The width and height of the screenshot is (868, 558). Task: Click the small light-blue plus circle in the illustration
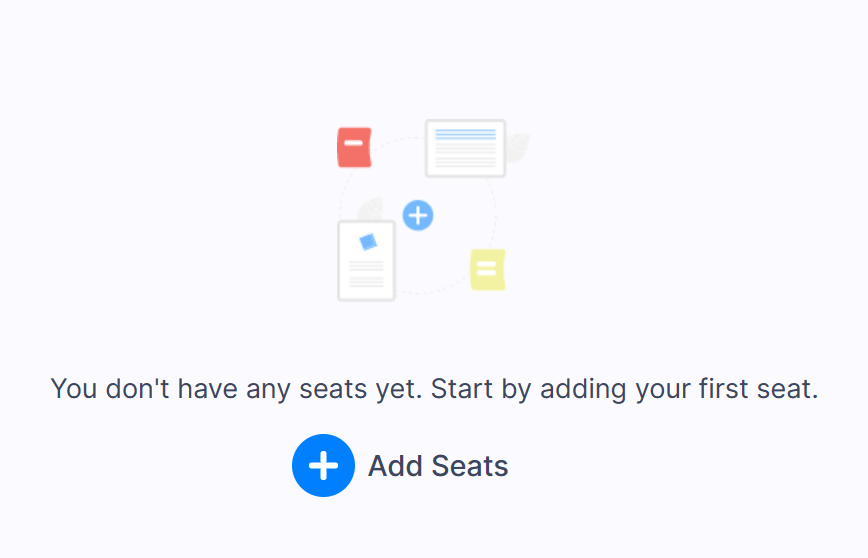coord(418,215)
